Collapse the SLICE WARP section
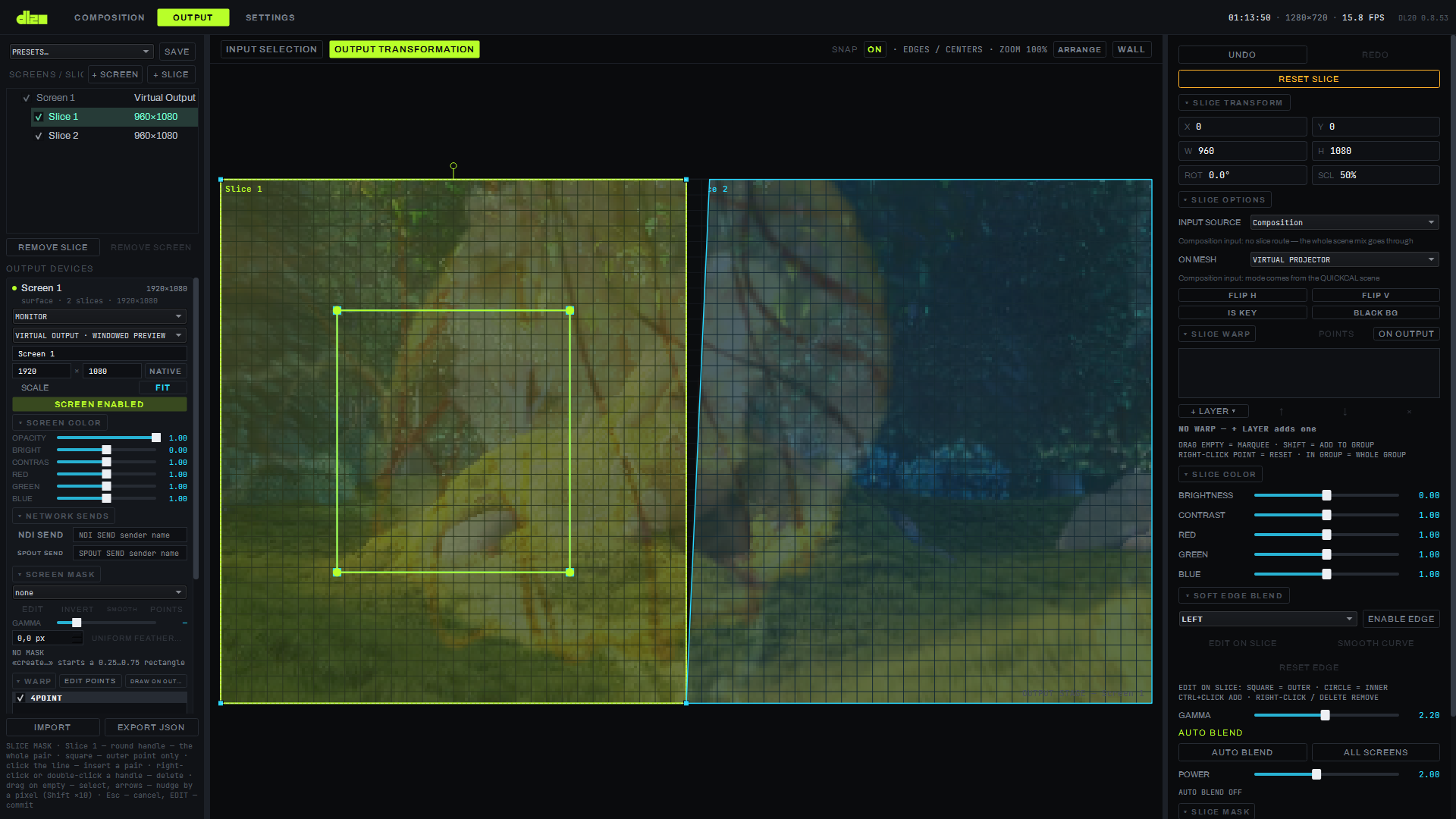 click(1217, 334)
